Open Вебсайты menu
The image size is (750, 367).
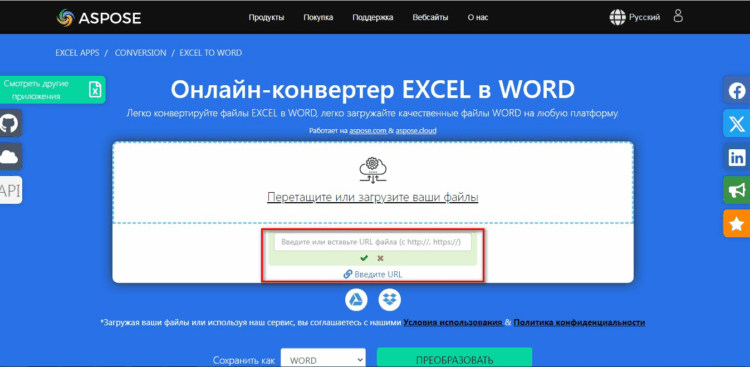(430, 17)
